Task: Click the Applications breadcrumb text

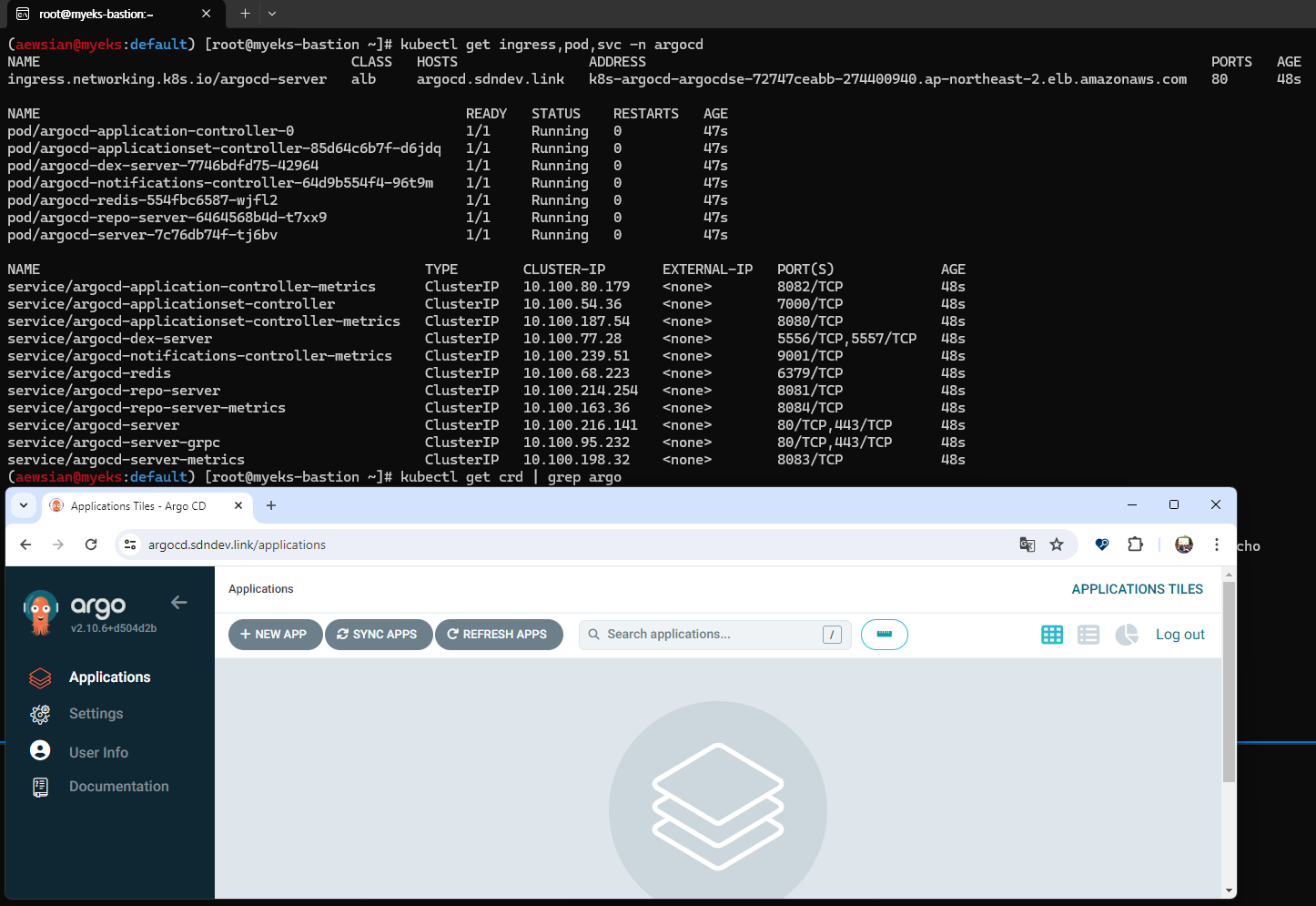Action: [x=261, y=589]
